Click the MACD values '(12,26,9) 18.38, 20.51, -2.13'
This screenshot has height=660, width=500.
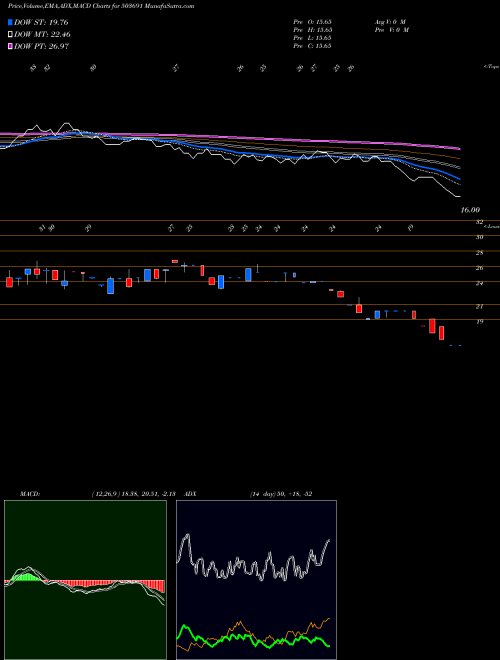[133, 494]
